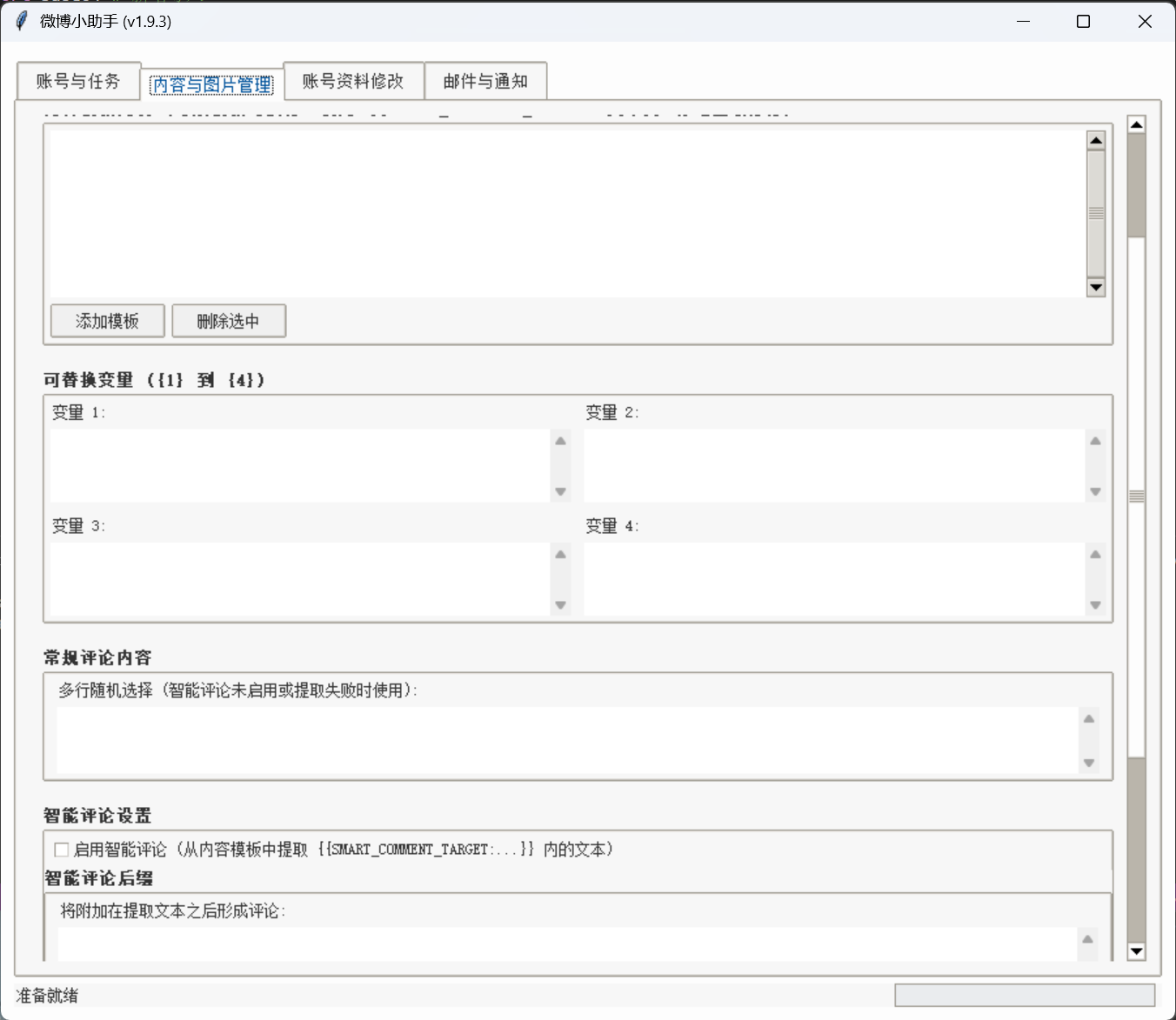Viewport: 1176px width, 1020px height.
Task: Click the template list scroll-down arrow
Action: pyautogui.click(x=1096, y=287)
